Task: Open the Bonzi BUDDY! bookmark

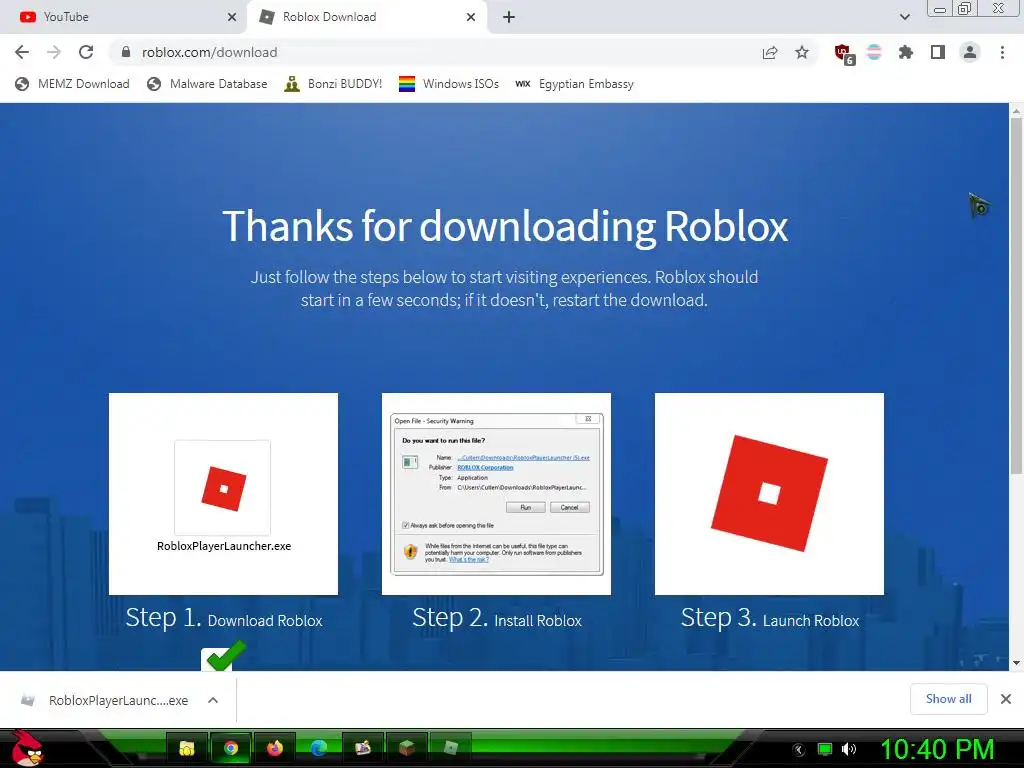Action: (333, 84)
